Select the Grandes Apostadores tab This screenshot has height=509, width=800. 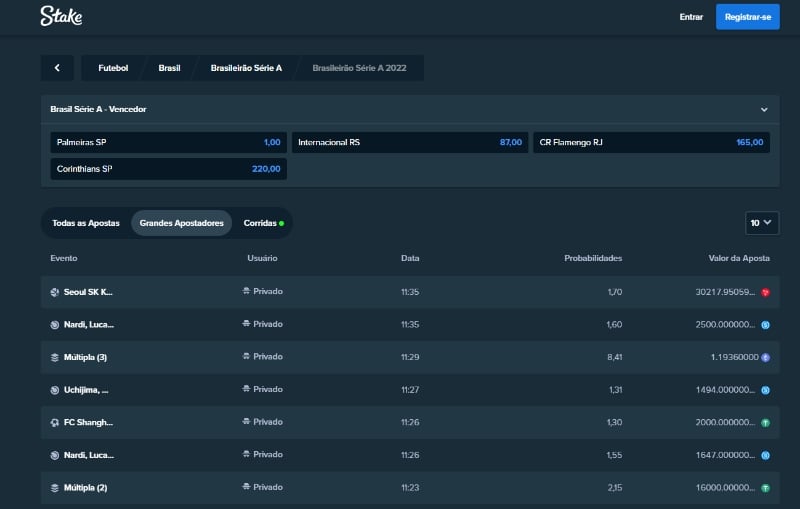coord(182,223)
